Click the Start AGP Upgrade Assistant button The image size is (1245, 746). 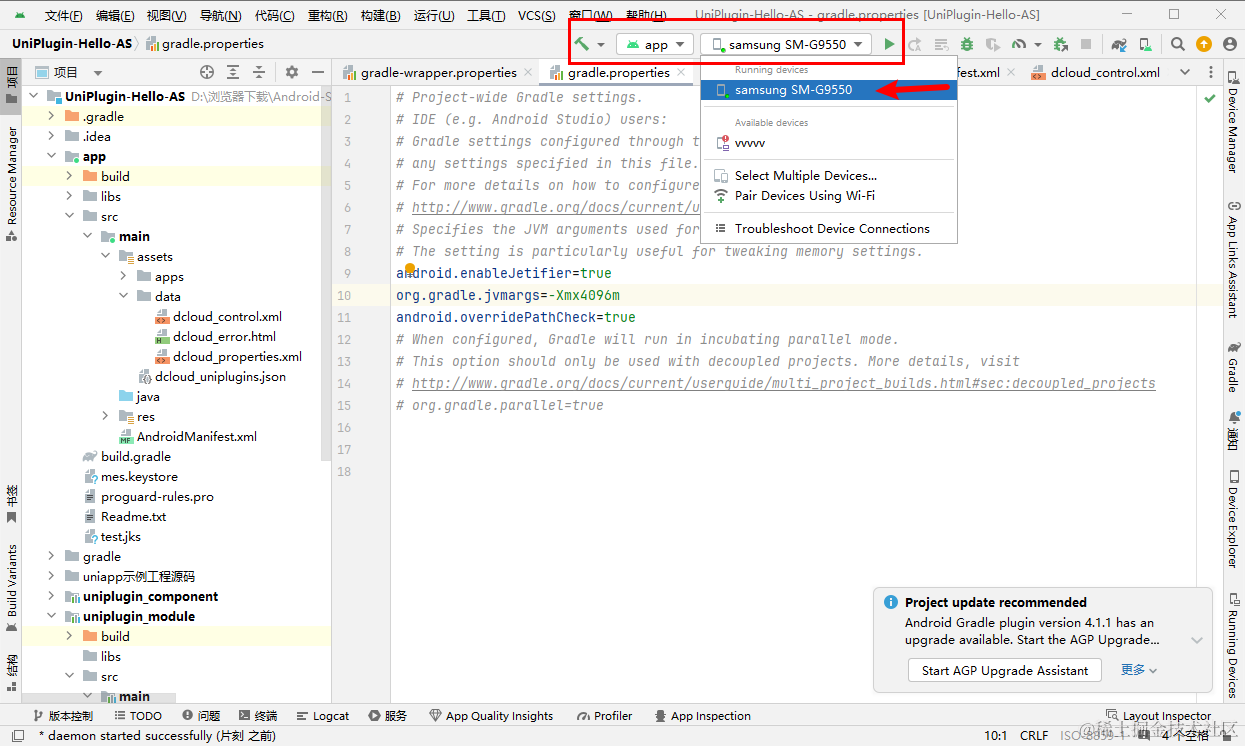(x=1004, y=670)
